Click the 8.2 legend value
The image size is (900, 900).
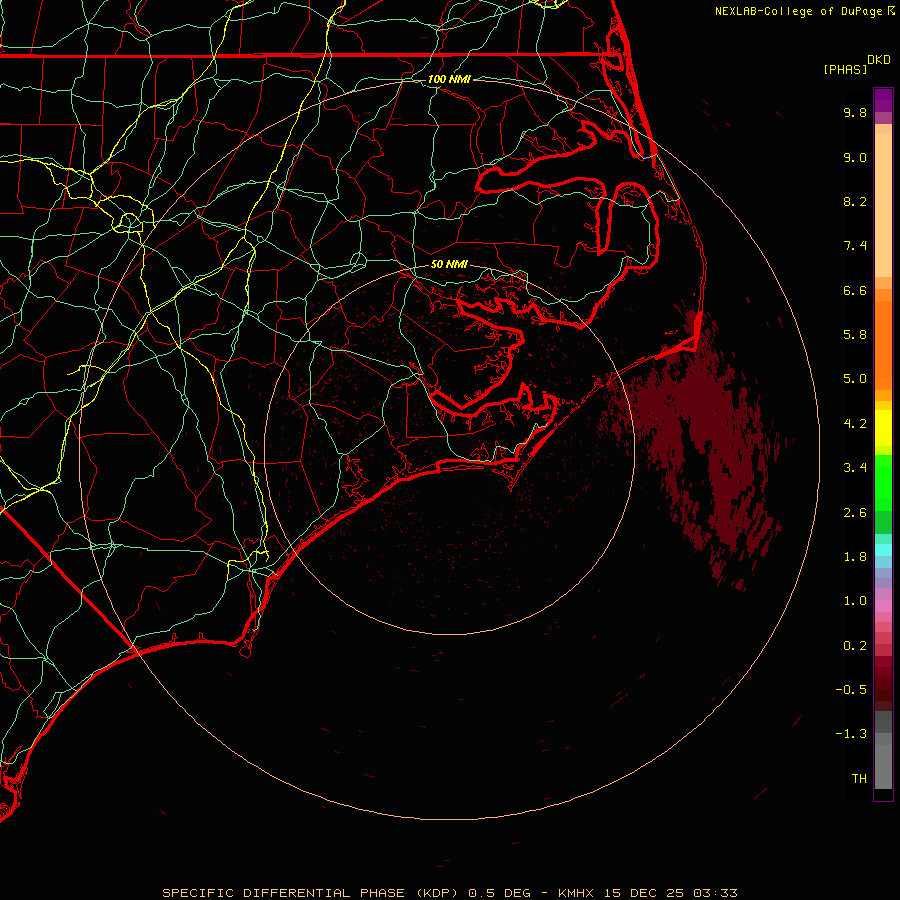[x=855, y=201]
